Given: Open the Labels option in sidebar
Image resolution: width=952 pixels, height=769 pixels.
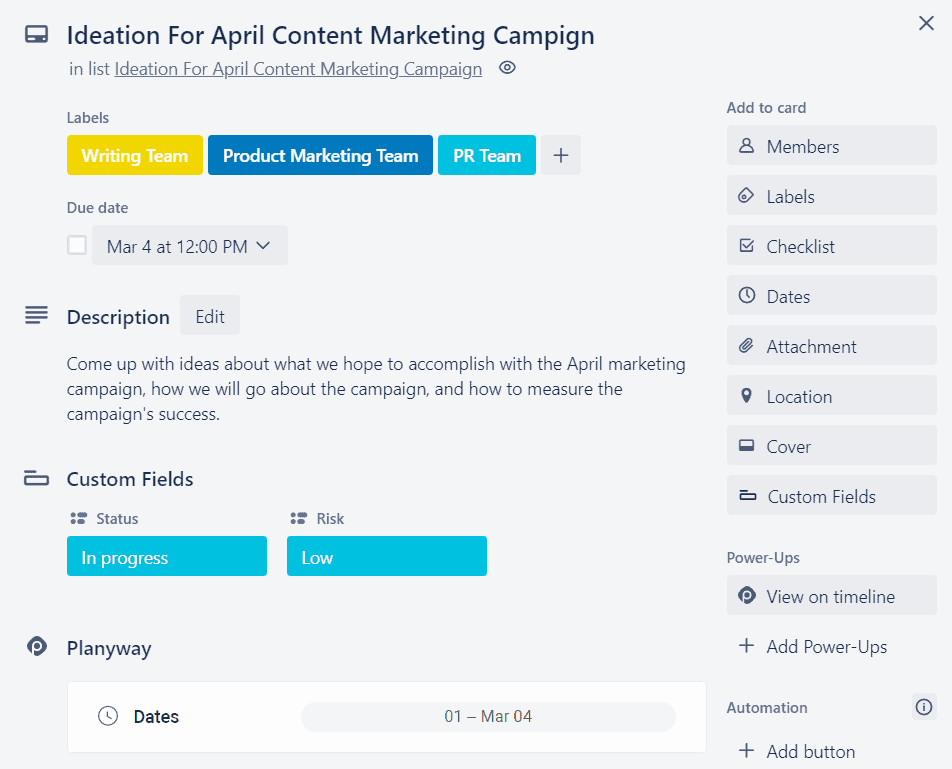Looking at the screenshot, I should (831, 195).
